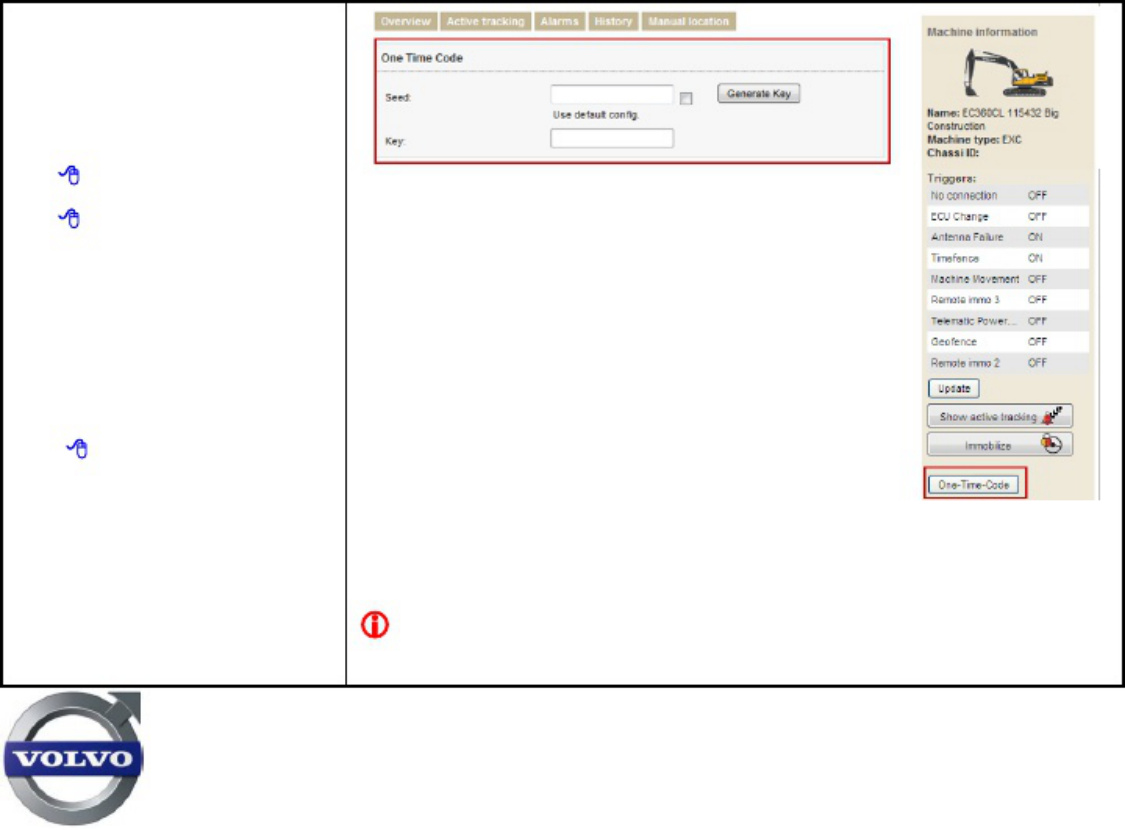Click the lock icon on Immobilize button

coord(1052,444)
